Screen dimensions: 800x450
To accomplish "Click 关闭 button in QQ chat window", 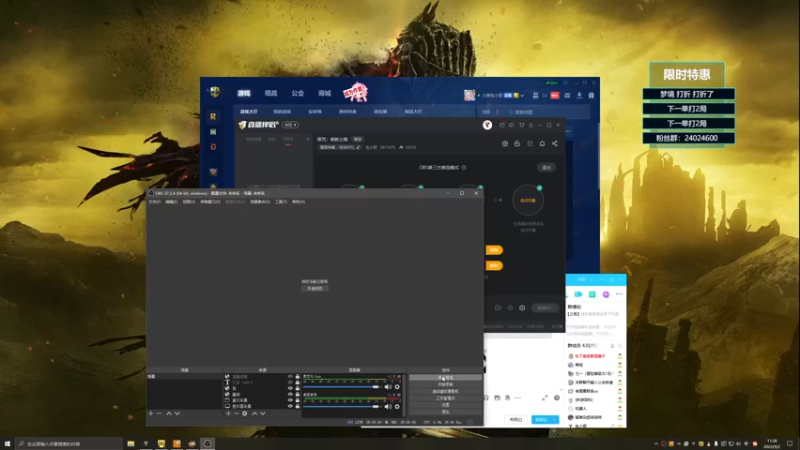I will [x=516, y=419].
